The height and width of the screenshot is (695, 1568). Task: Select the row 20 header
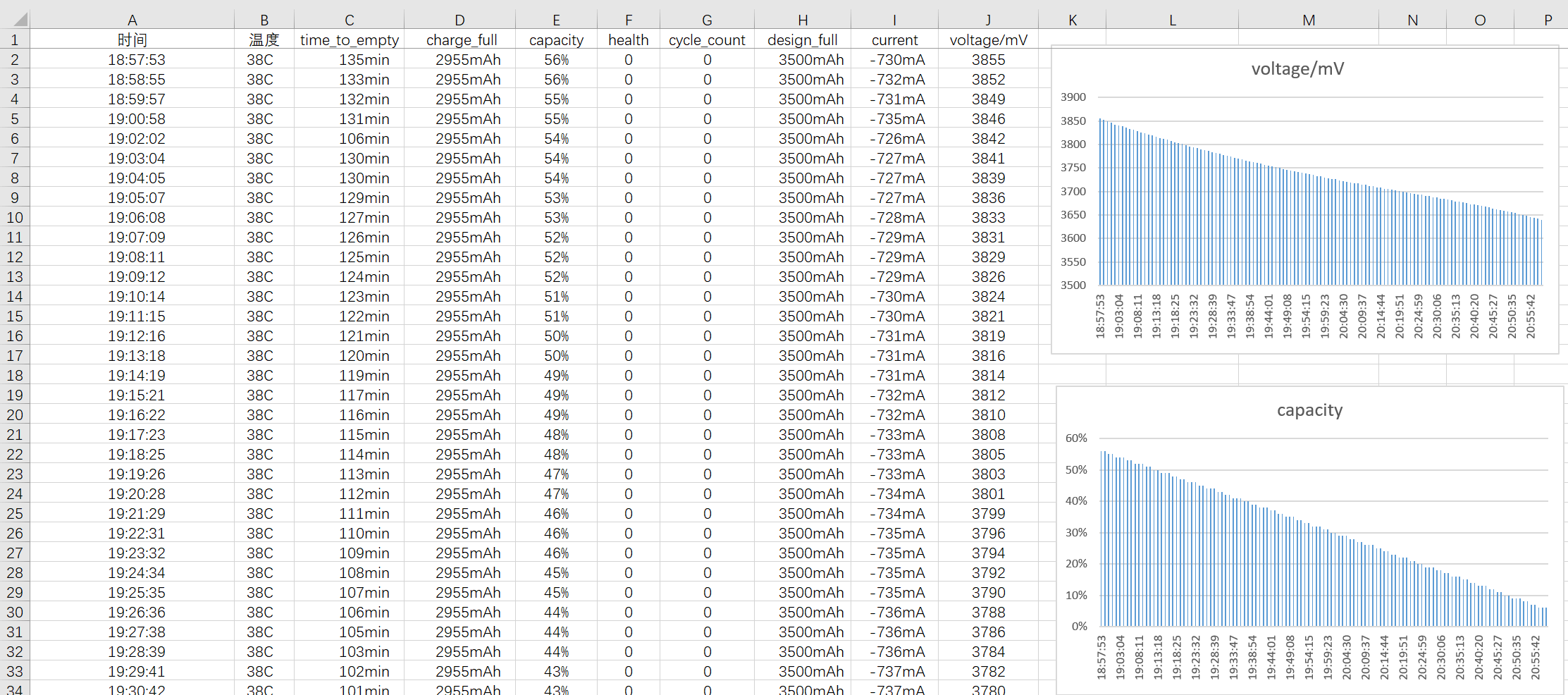14,415
